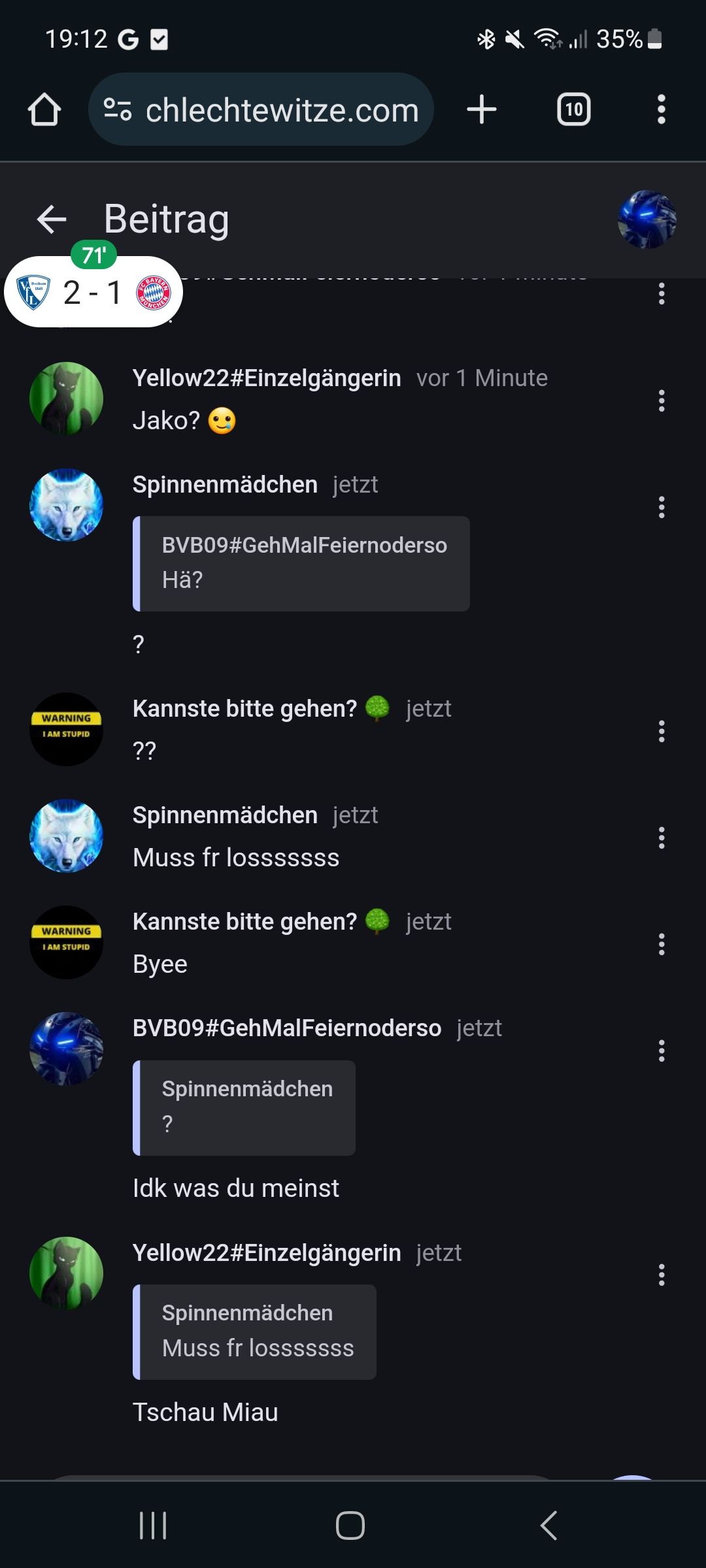706x1568 pixels.
Task: Go back using the Beitrag back arrow
Action: [52, 220]
